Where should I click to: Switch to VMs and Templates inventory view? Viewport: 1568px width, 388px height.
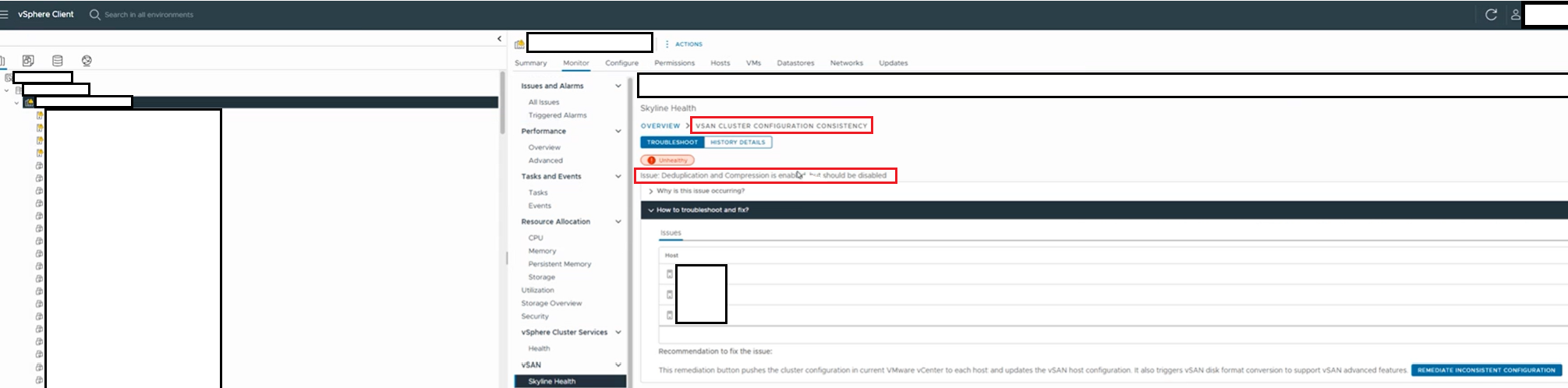coord(28,61)
